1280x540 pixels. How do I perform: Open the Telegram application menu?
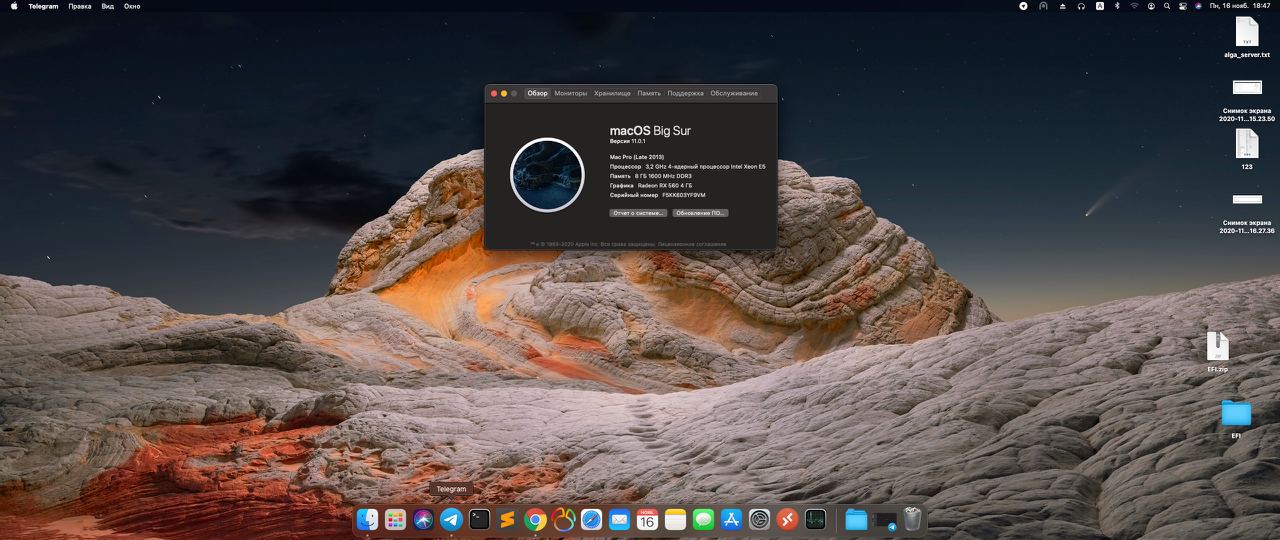tap(43, 6)
